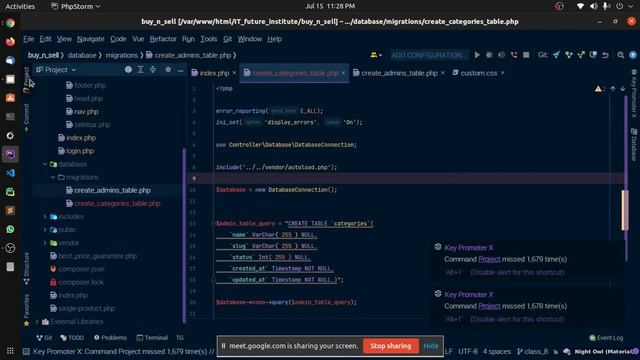
Task: Click Activities in top bar
Action: pyautogui.click(x=20, y=6)
